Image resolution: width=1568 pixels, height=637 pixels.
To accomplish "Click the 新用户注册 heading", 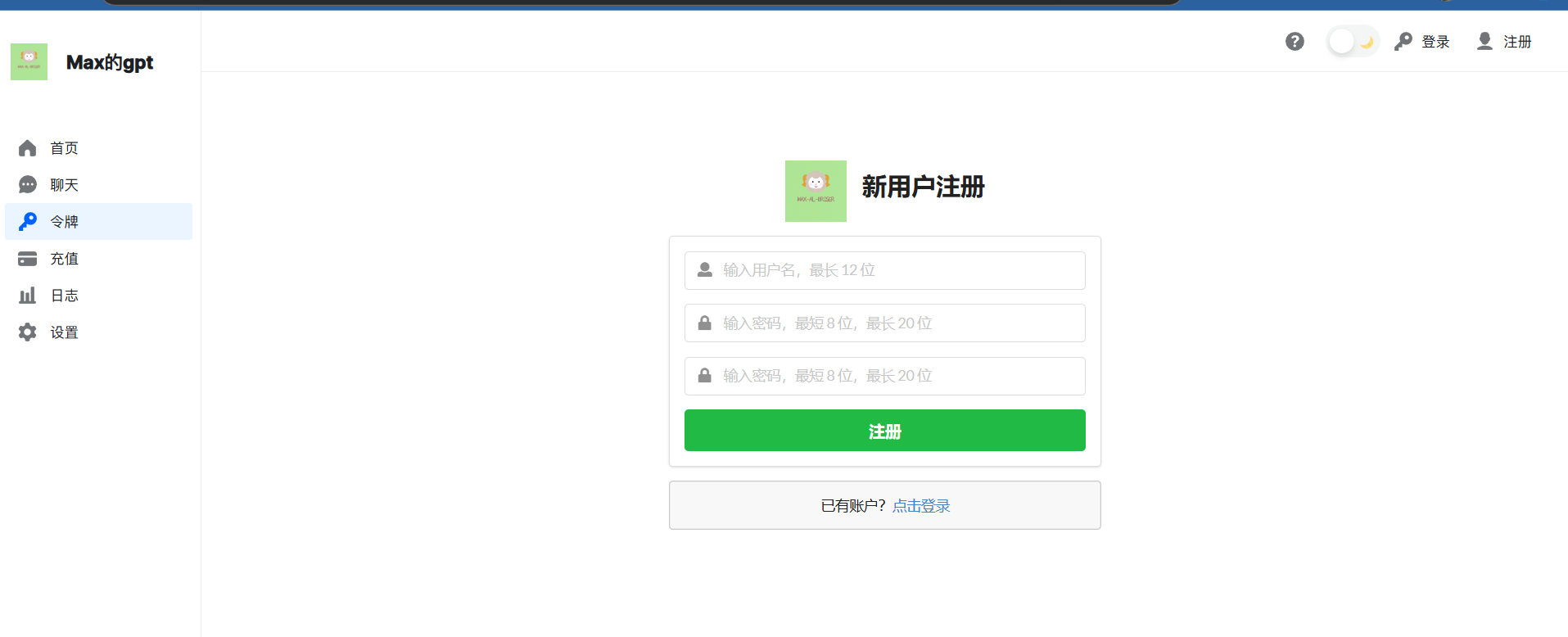I will pos(923,187).
